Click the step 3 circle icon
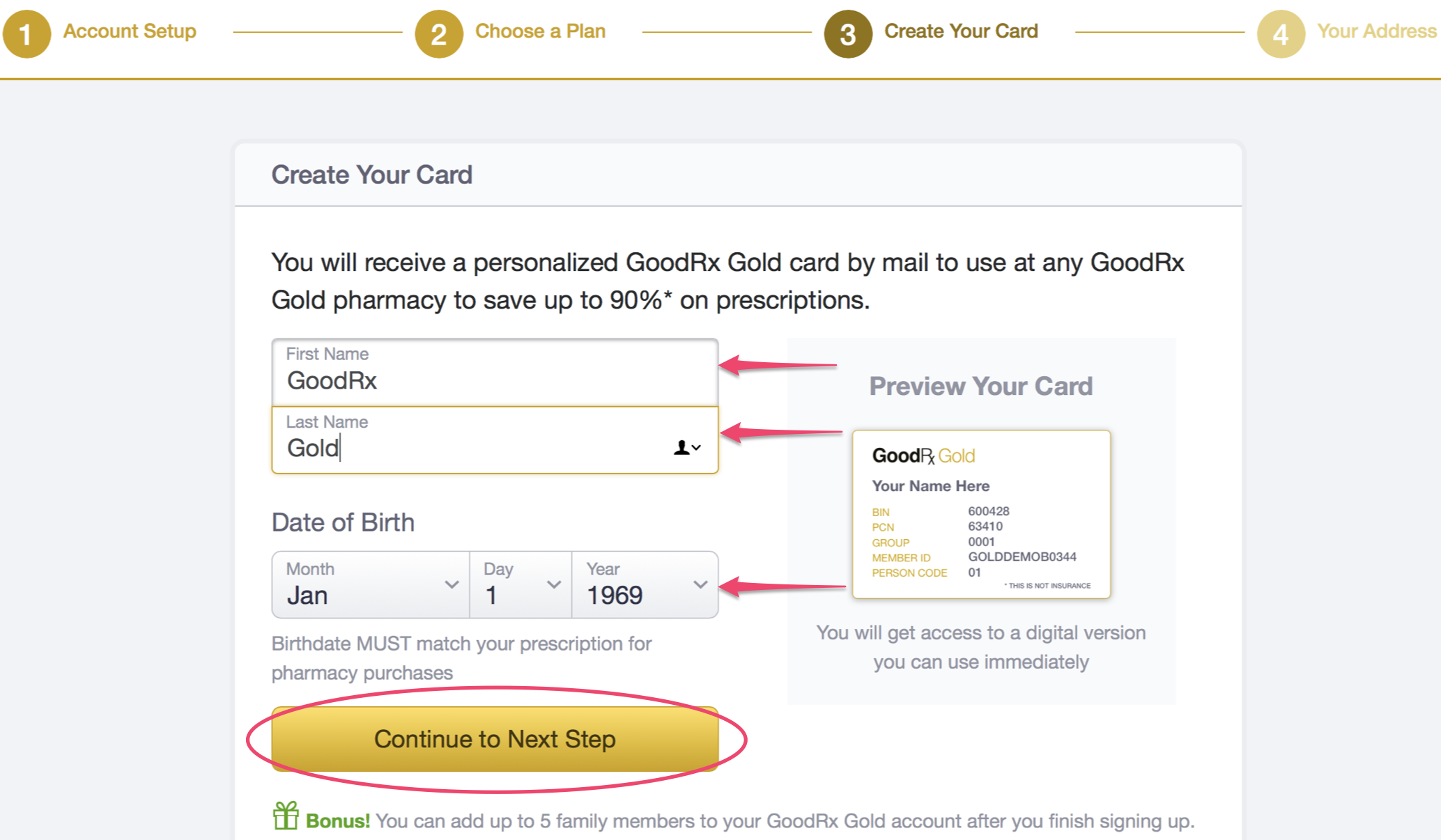This screenshot has height=840, width=1441. pos(848,33)
